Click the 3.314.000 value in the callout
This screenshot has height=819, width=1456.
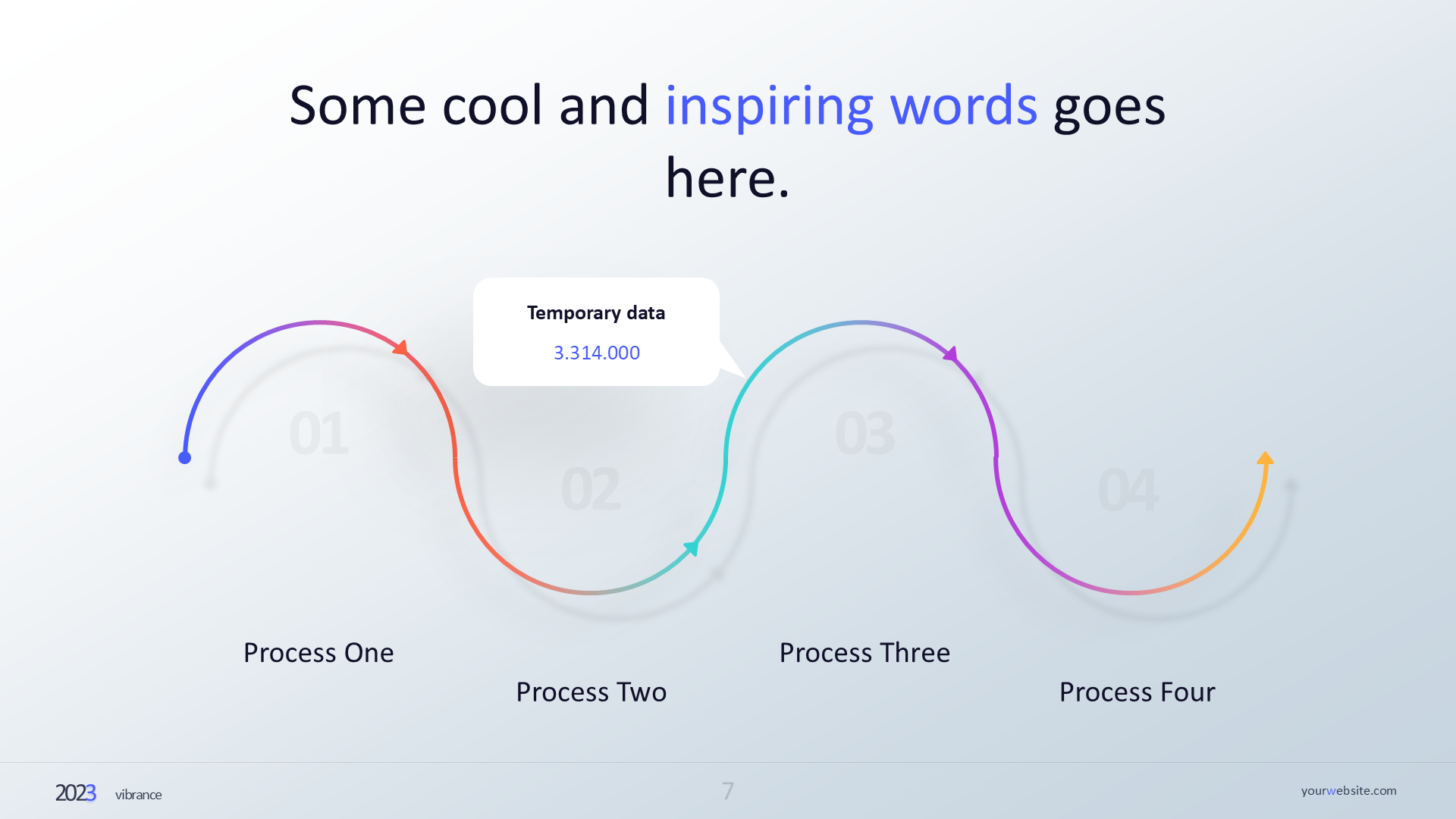tap(597, 353)
